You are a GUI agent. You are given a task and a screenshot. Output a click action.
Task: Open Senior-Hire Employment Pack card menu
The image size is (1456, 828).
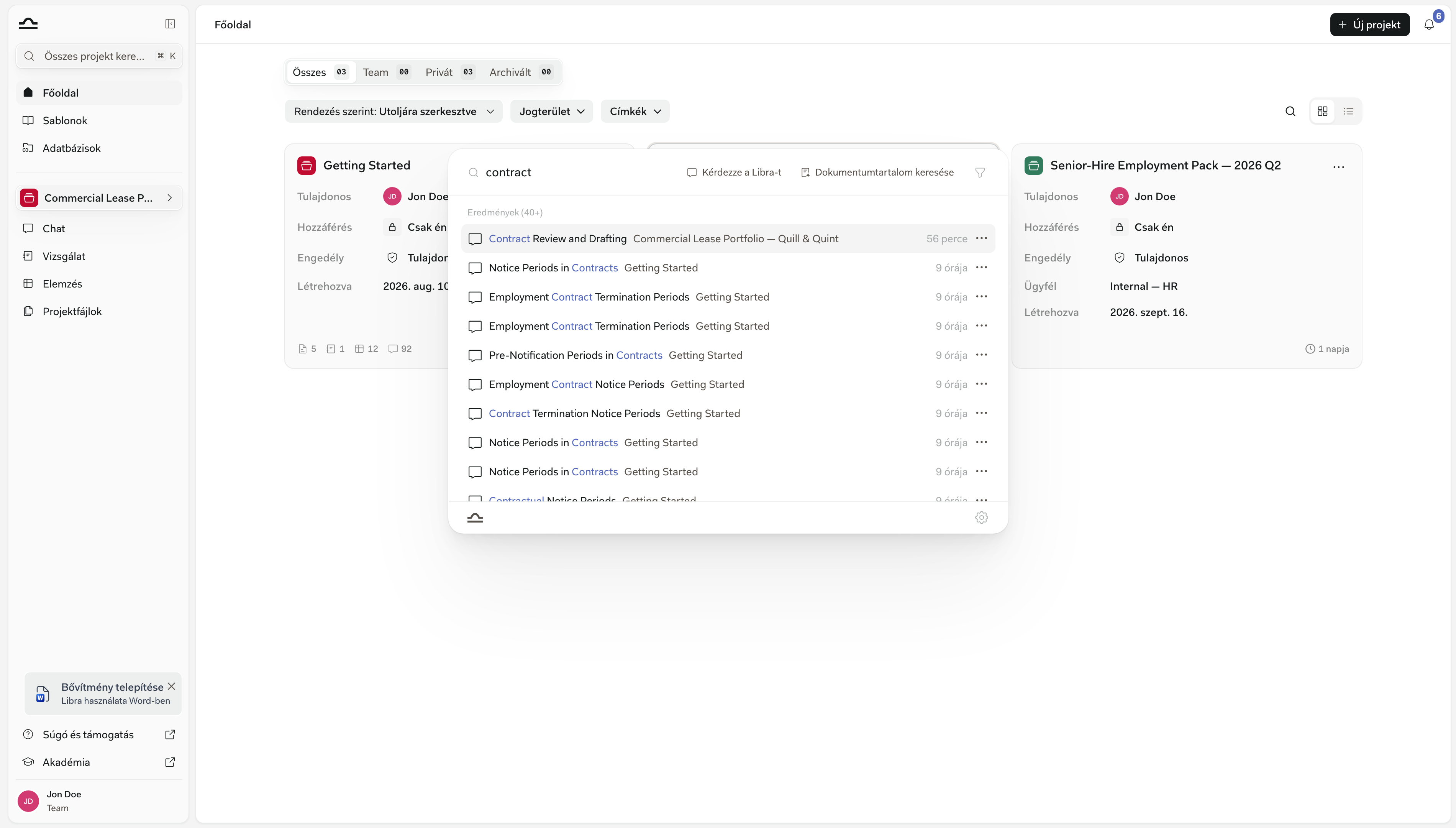(1338, 167)
